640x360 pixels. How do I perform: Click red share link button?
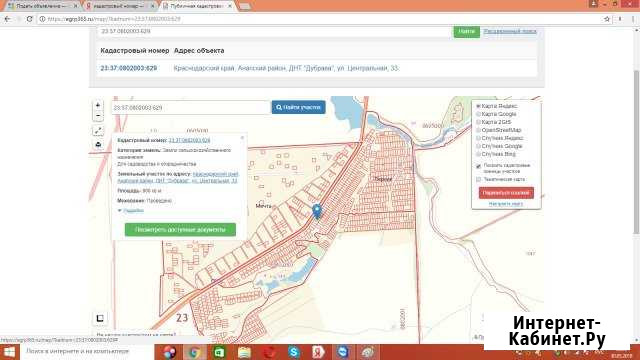click(506, 193)
